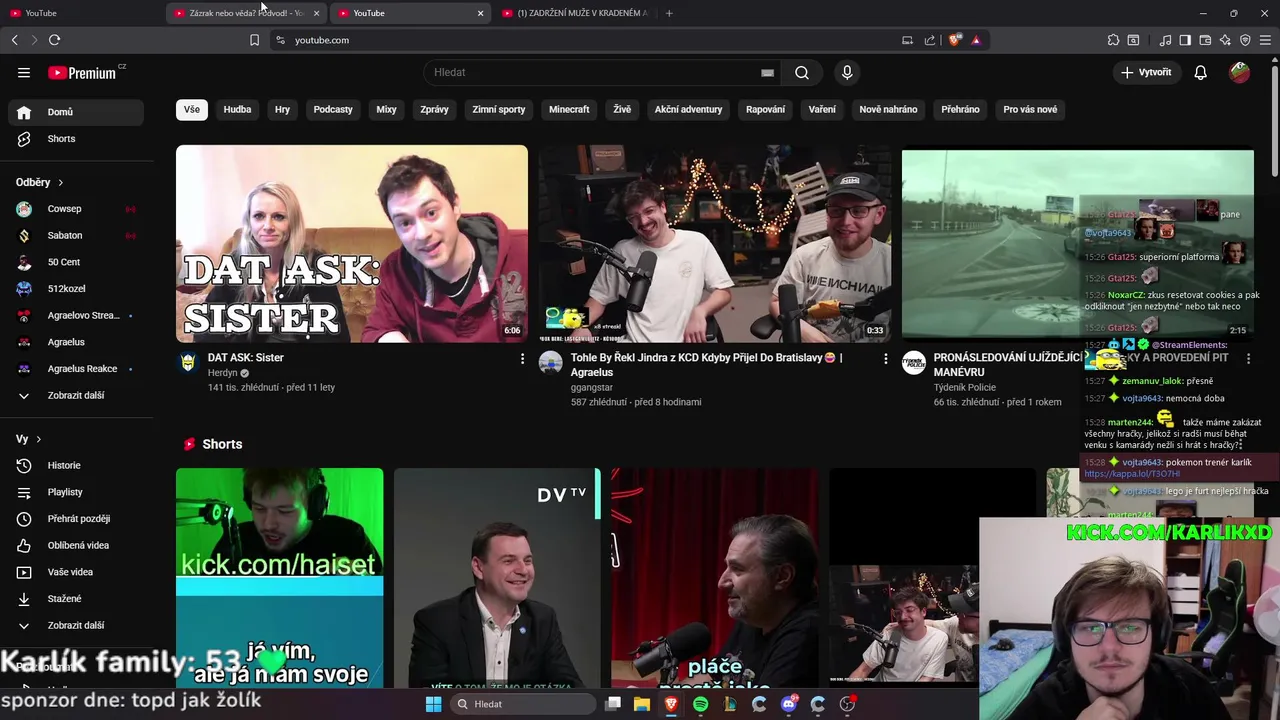
Task: Open the on-screen keyboard in search box
Action: [x=767, y=72]
